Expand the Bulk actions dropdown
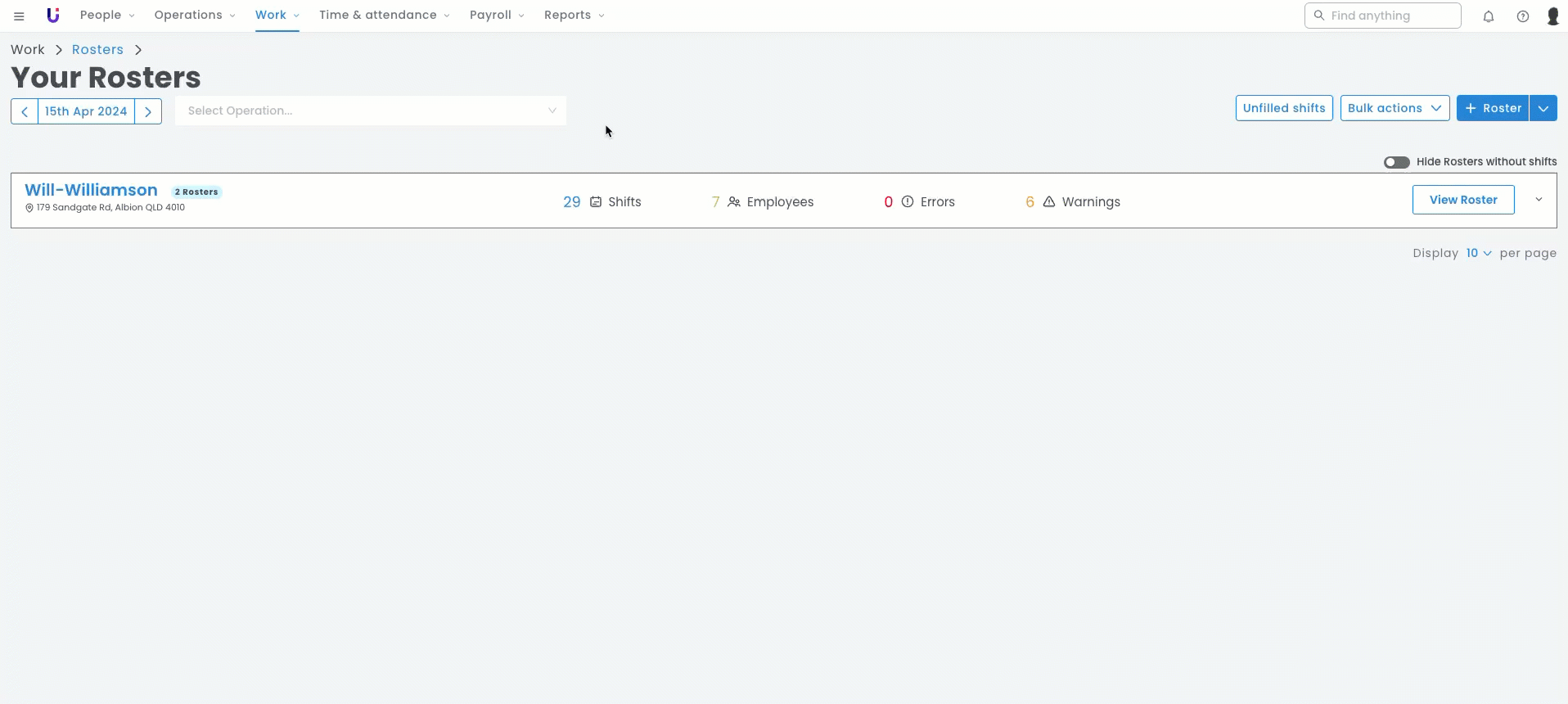The height and width of the screenshot is (704, 1568). tap(1395, 108)
